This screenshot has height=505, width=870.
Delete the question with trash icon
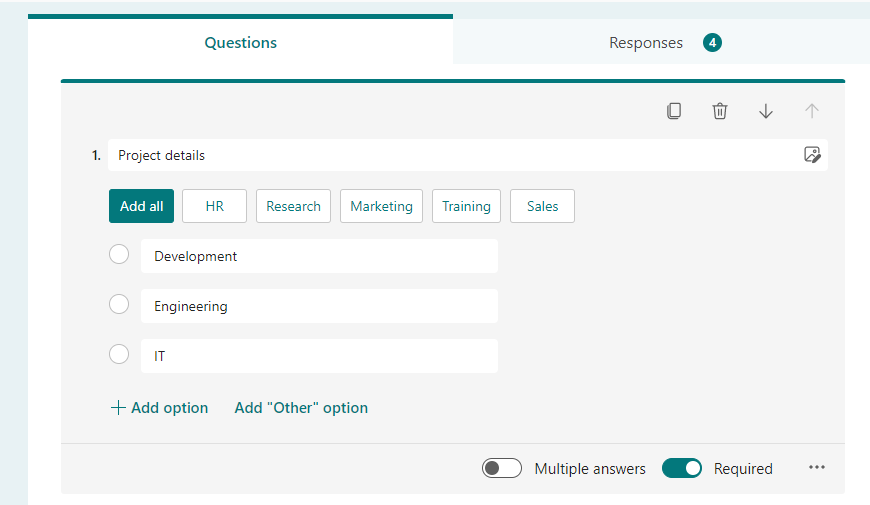[720, 111]
